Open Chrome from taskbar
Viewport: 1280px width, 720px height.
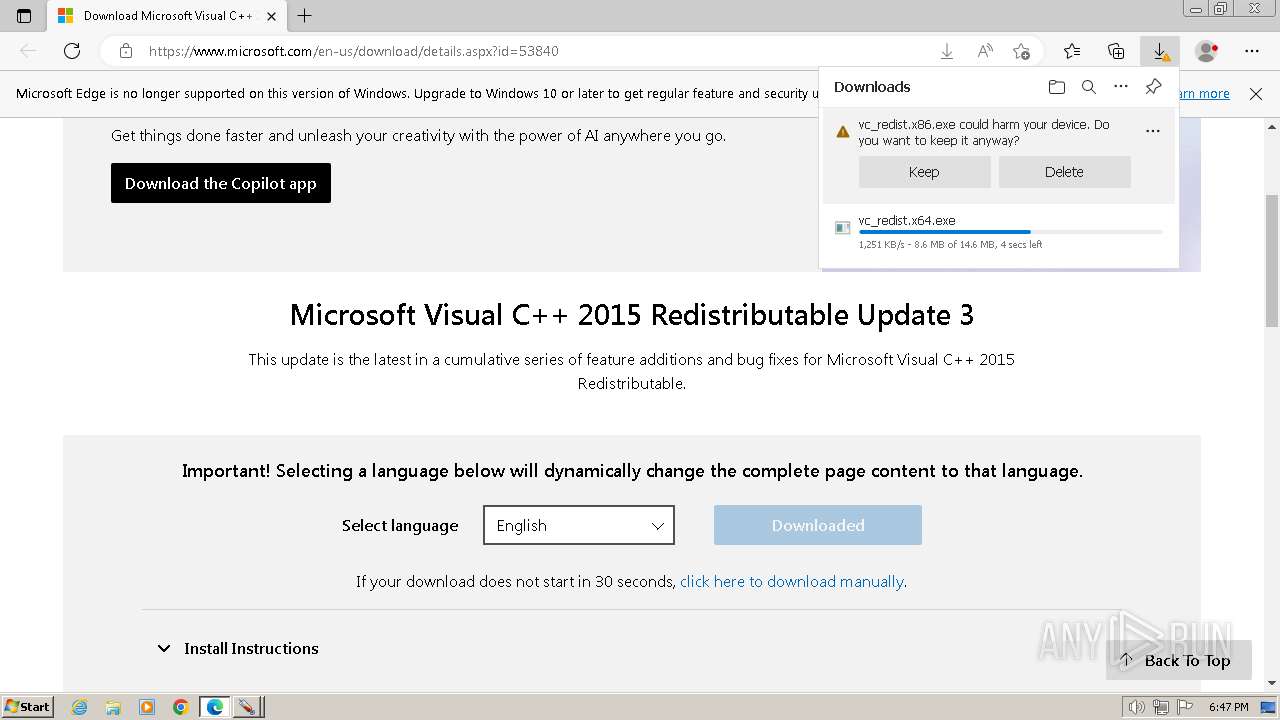tap(180, 707)
